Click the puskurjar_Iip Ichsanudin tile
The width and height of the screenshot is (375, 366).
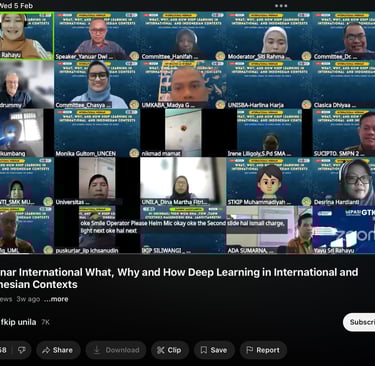pyautogui.click(x=97, y=230)
